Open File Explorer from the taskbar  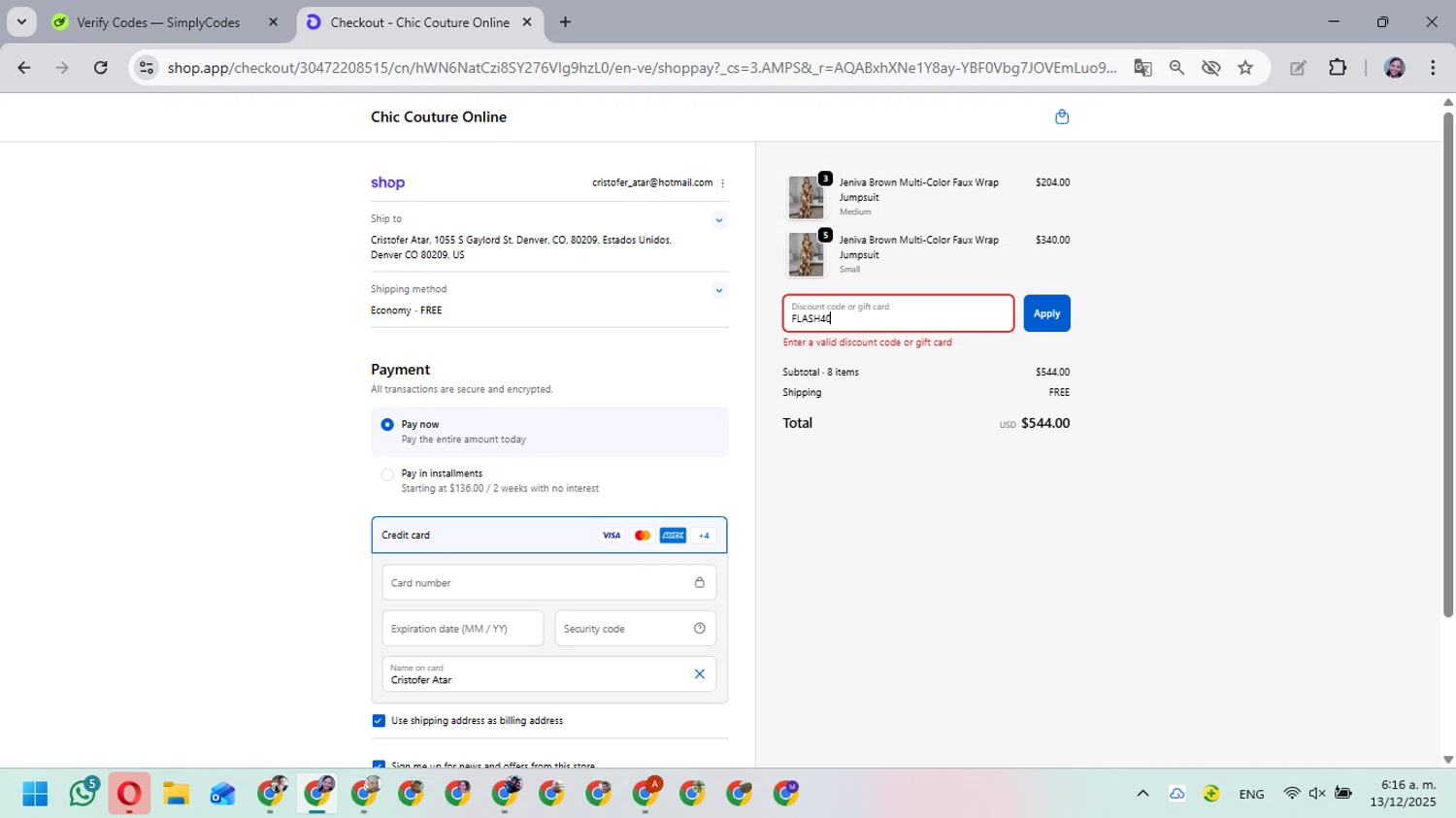pyautogui.click(x=176, y=794)
